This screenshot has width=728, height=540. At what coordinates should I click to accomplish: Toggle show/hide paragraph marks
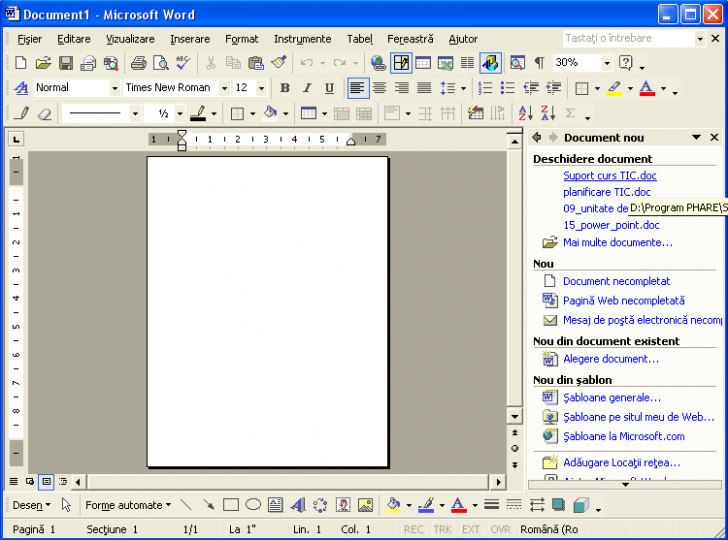tap(539, 63)
